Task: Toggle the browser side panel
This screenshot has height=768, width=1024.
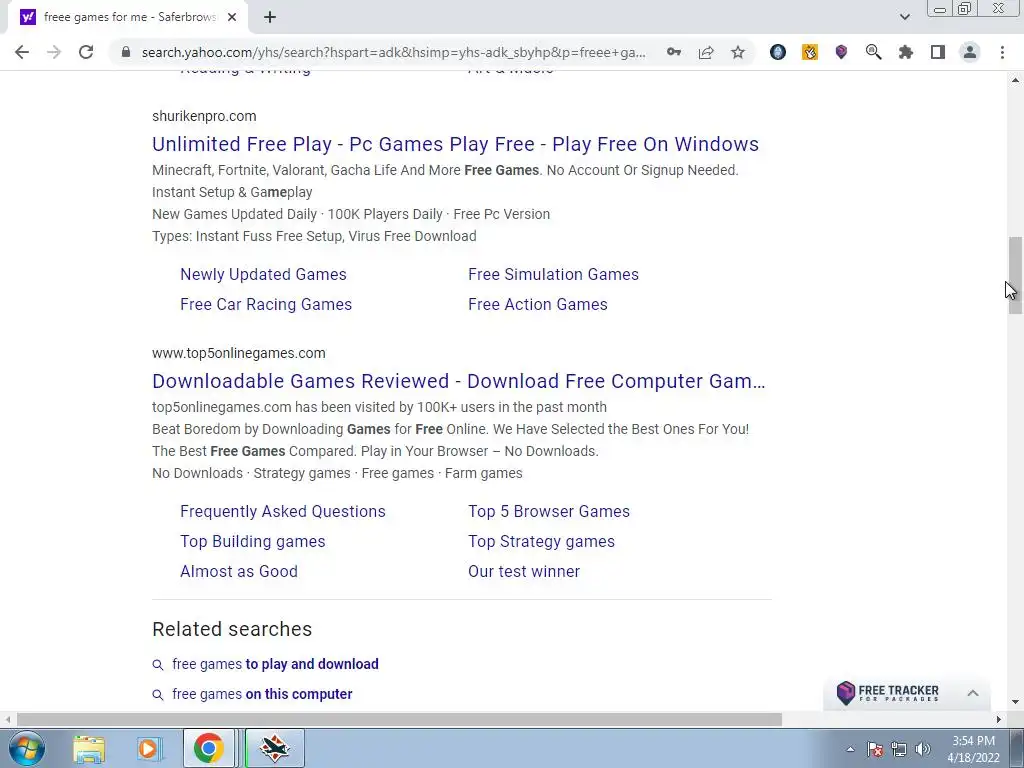Action: (938, 52)
